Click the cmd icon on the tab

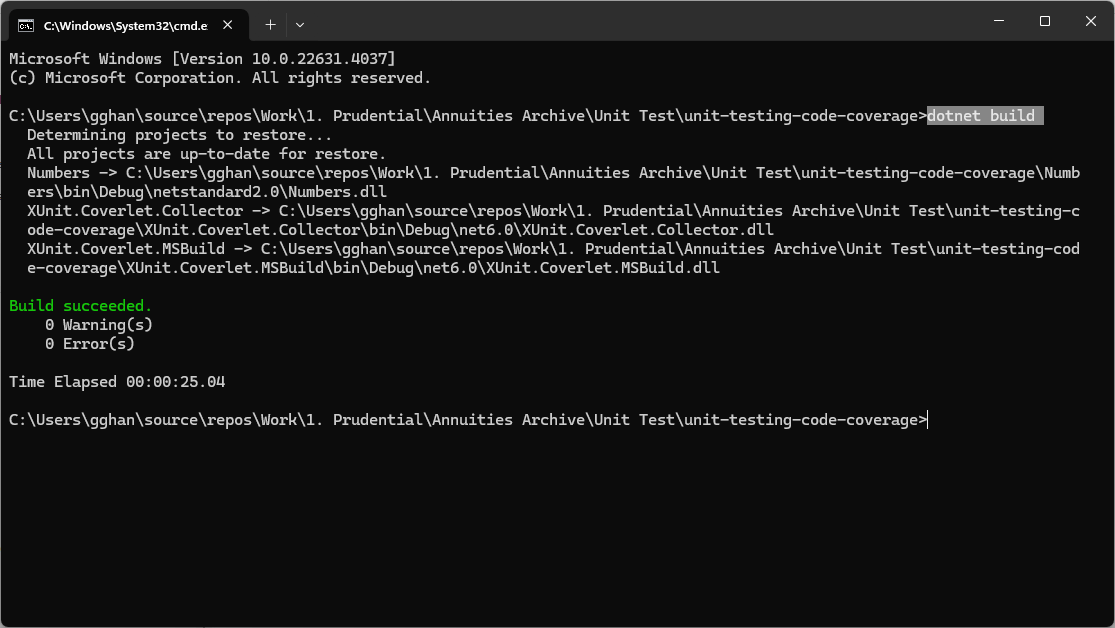coord(25,24)
